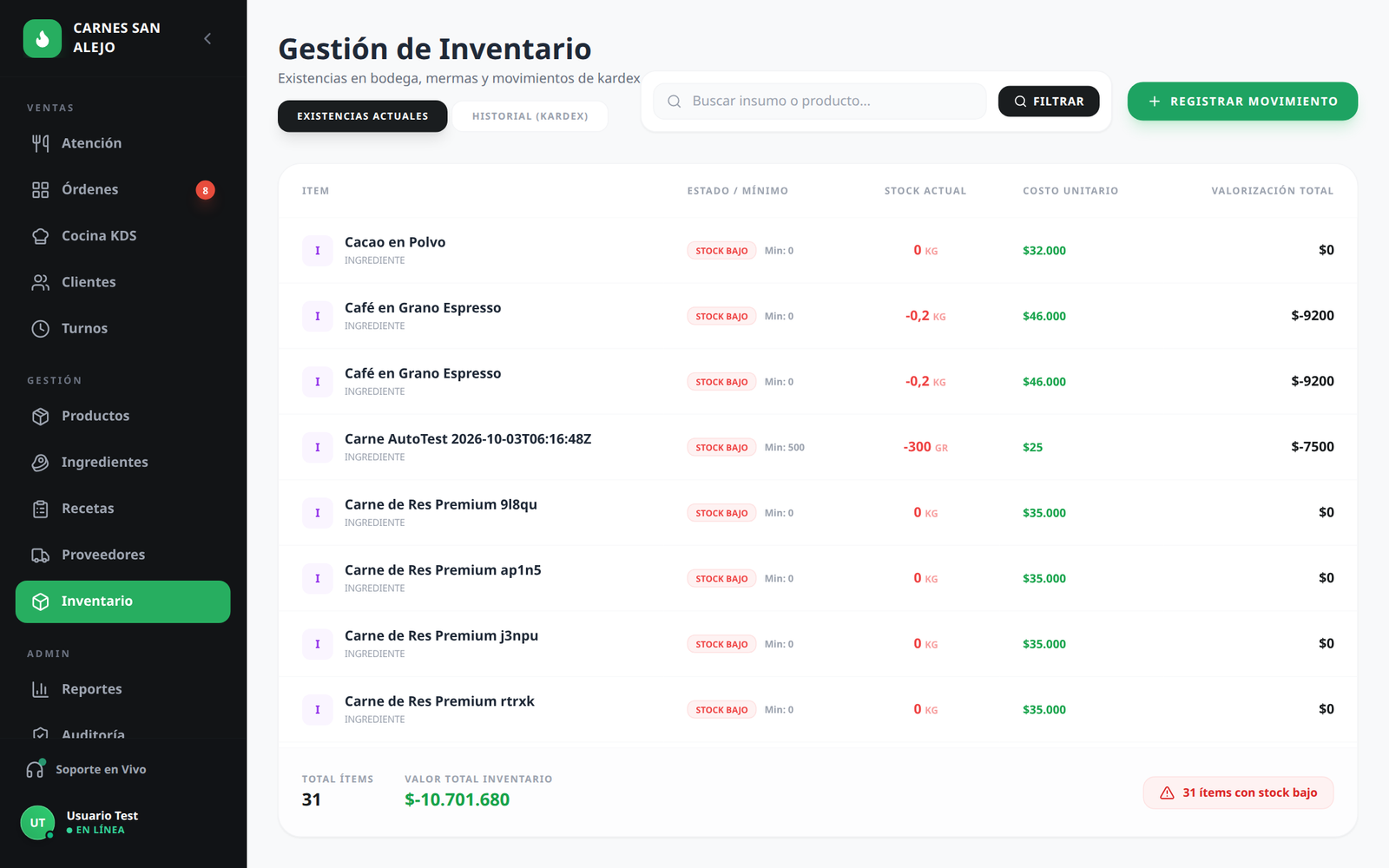This screenshot has width=1389, height=868.
Task: Click the Costo Unitario column header
Action: 1070,191
